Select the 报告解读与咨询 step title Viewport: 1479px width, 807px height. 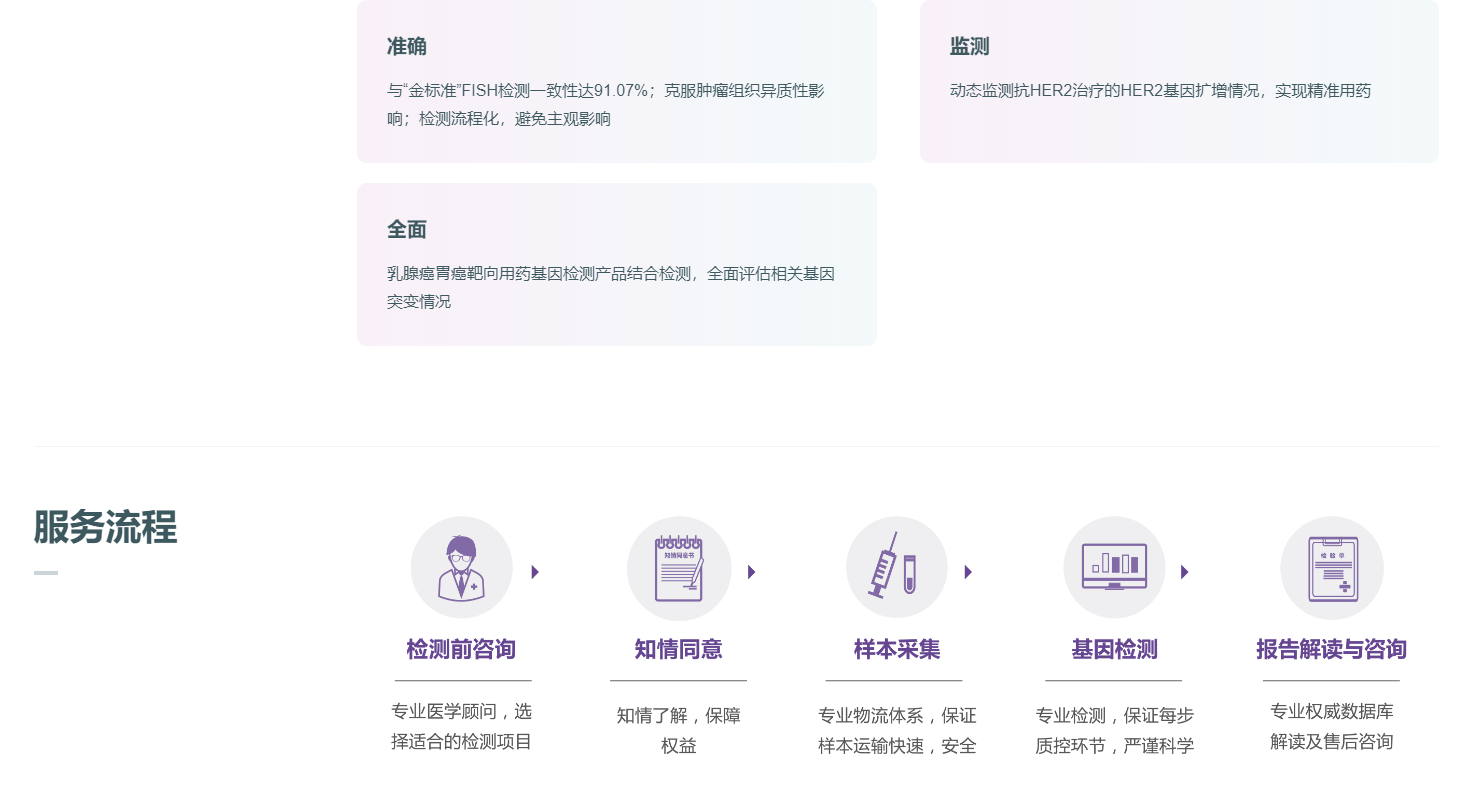pyautogui.click(x=1331, y=650)
